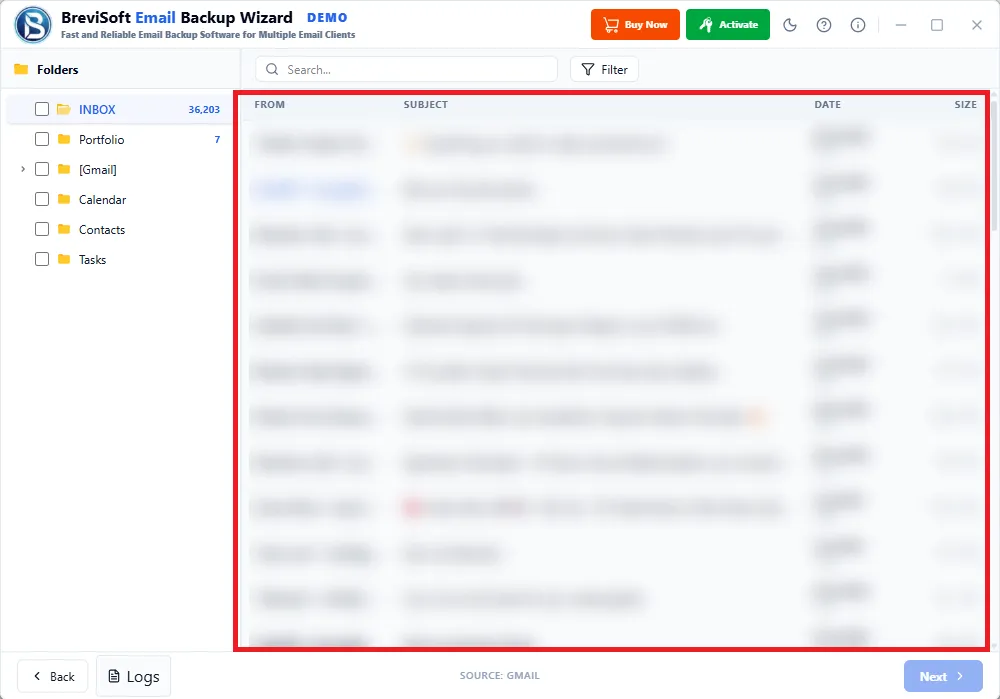
Task: Click the BreviSoft logo icon
Action: (x=33, y=25)
